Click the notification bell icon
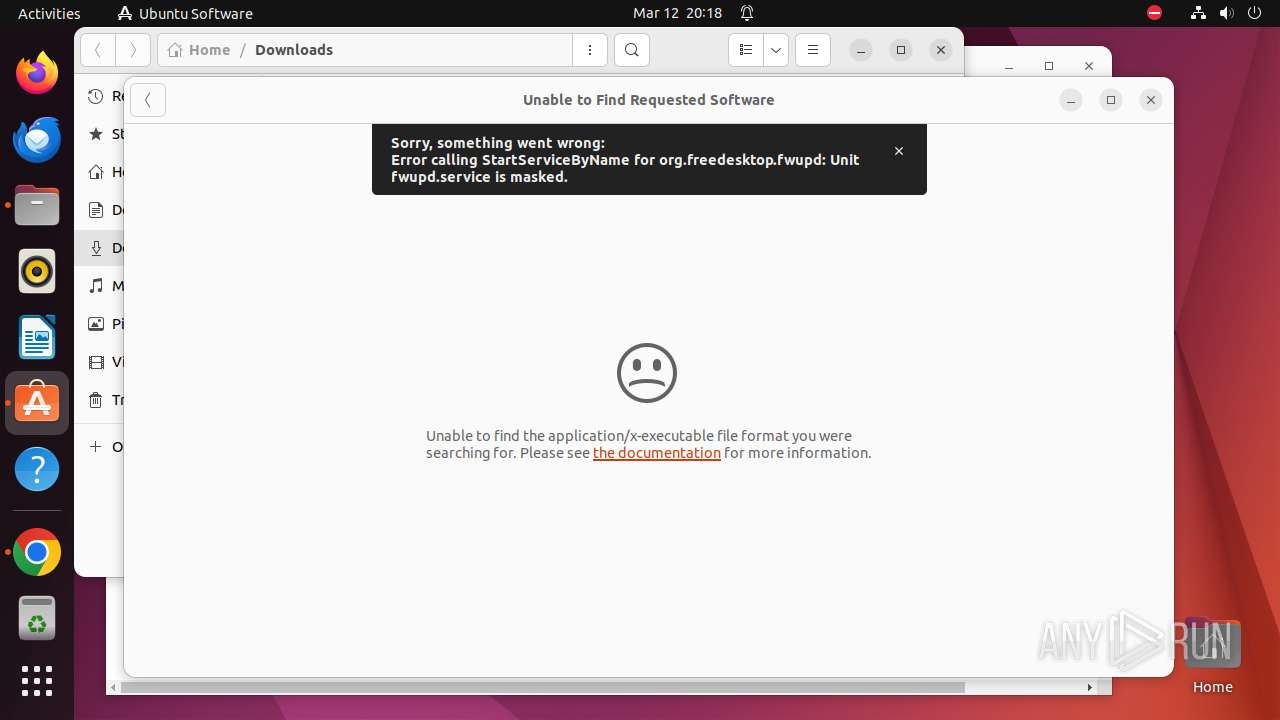The height and width of the screenshot is (720, 1280). (747, 13)
